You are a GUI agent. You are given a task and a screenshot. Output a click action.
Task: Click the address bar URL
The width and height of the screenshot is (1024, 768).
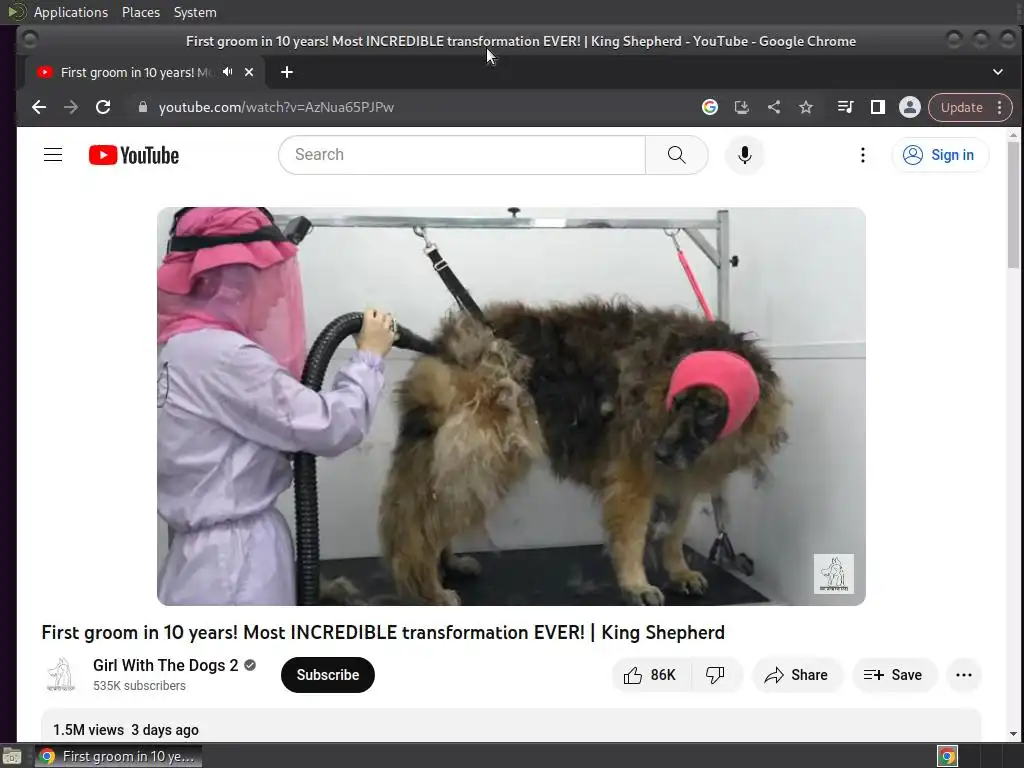coord(276,107)
